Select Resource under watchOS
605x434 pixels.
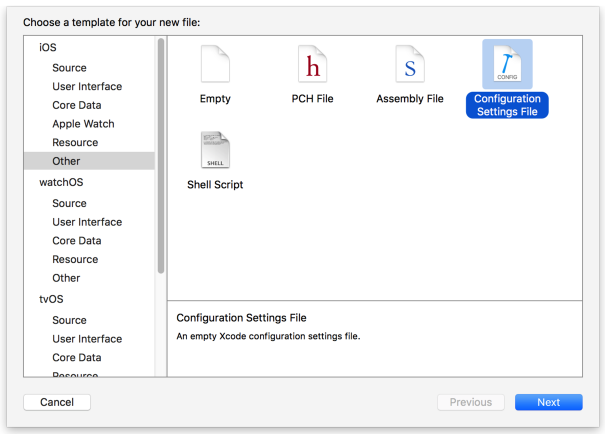point(75,259)
